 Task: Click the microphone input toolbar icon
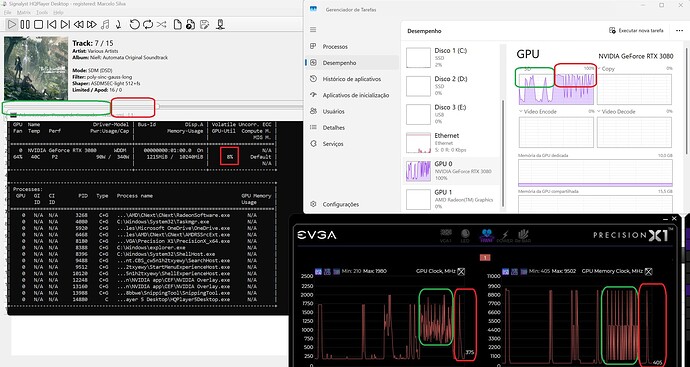[220, 25]
